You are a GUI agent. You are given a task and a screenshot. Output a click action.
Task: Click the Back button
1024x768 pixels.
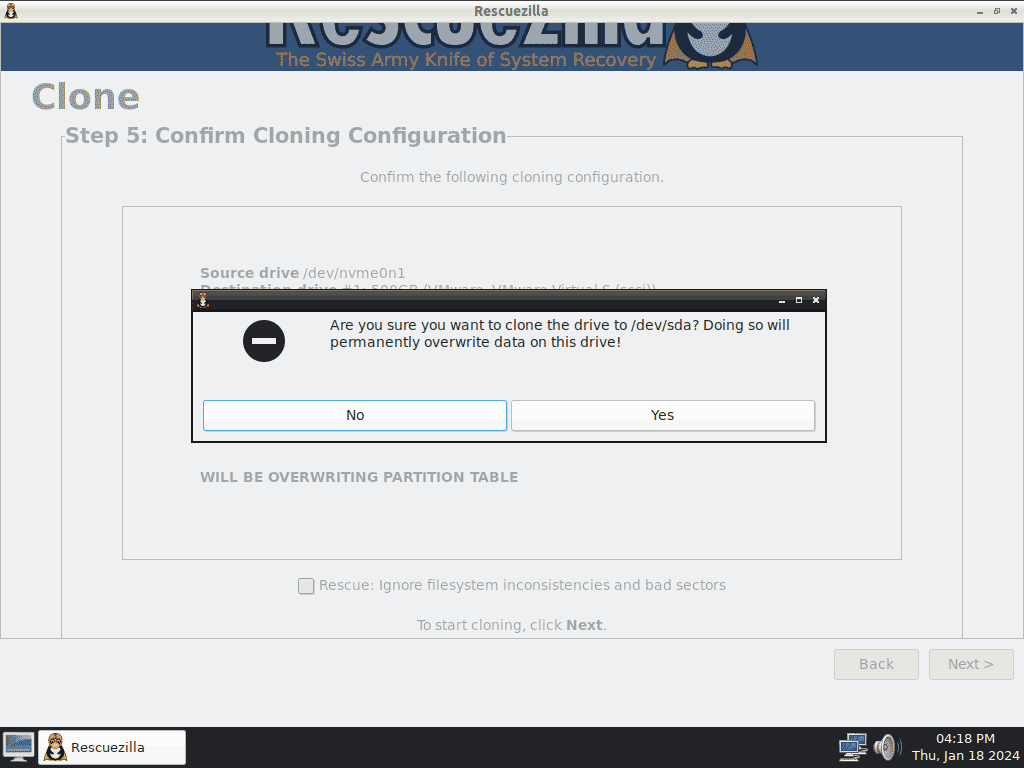876,664
